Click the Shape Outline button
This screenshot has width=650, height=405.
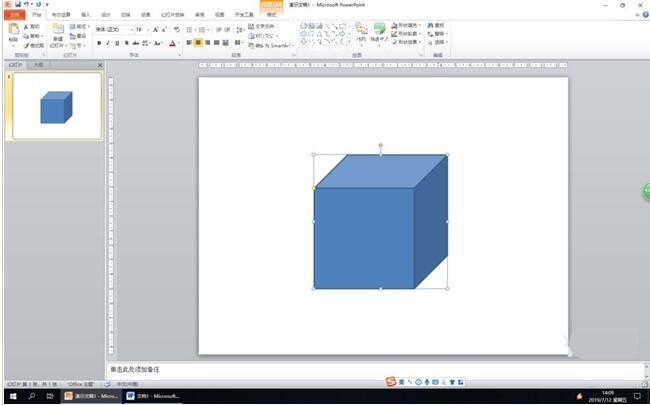(x=405, y=34)
